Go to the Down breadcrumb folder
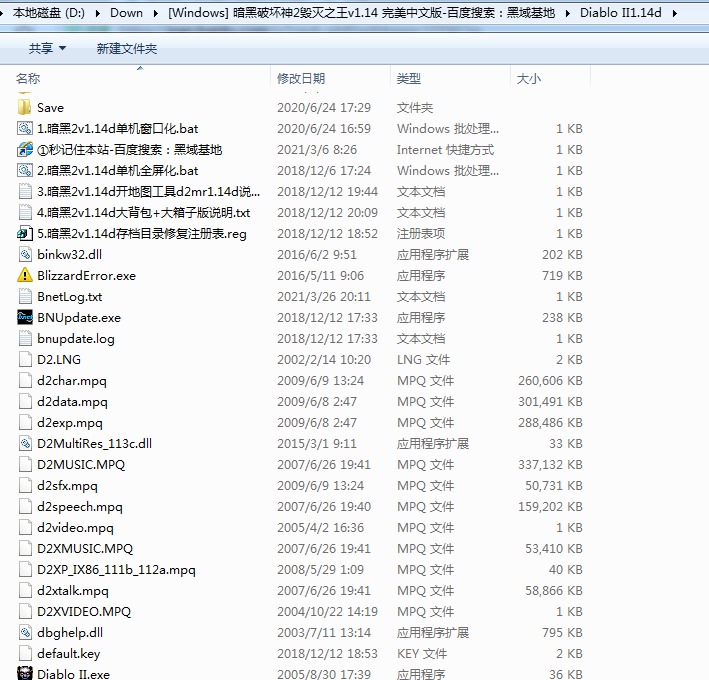This screenshot has height=680, width=709. (x=127, y=13)
